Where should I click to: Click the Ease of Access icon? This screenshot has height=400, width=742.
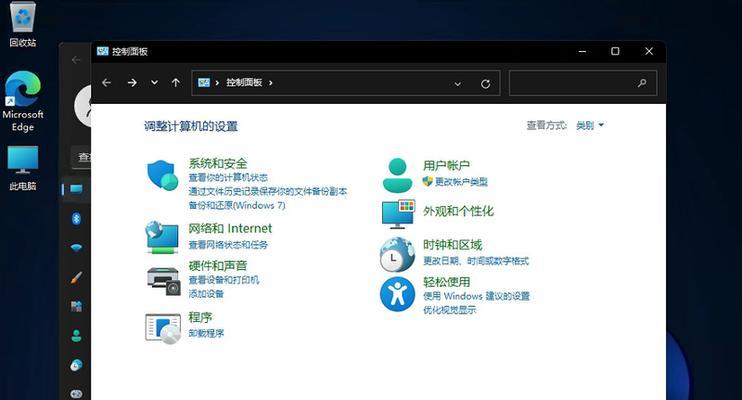pos(398,294)
